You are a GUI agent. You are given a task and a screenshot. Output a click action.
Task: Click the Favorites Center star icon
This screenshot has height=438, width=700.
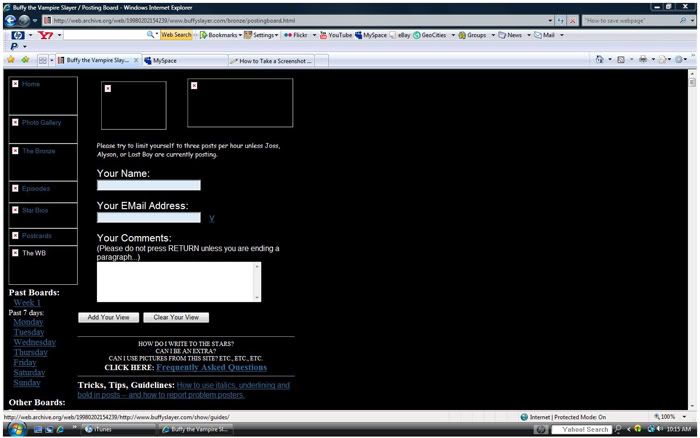tap(11, 60)
